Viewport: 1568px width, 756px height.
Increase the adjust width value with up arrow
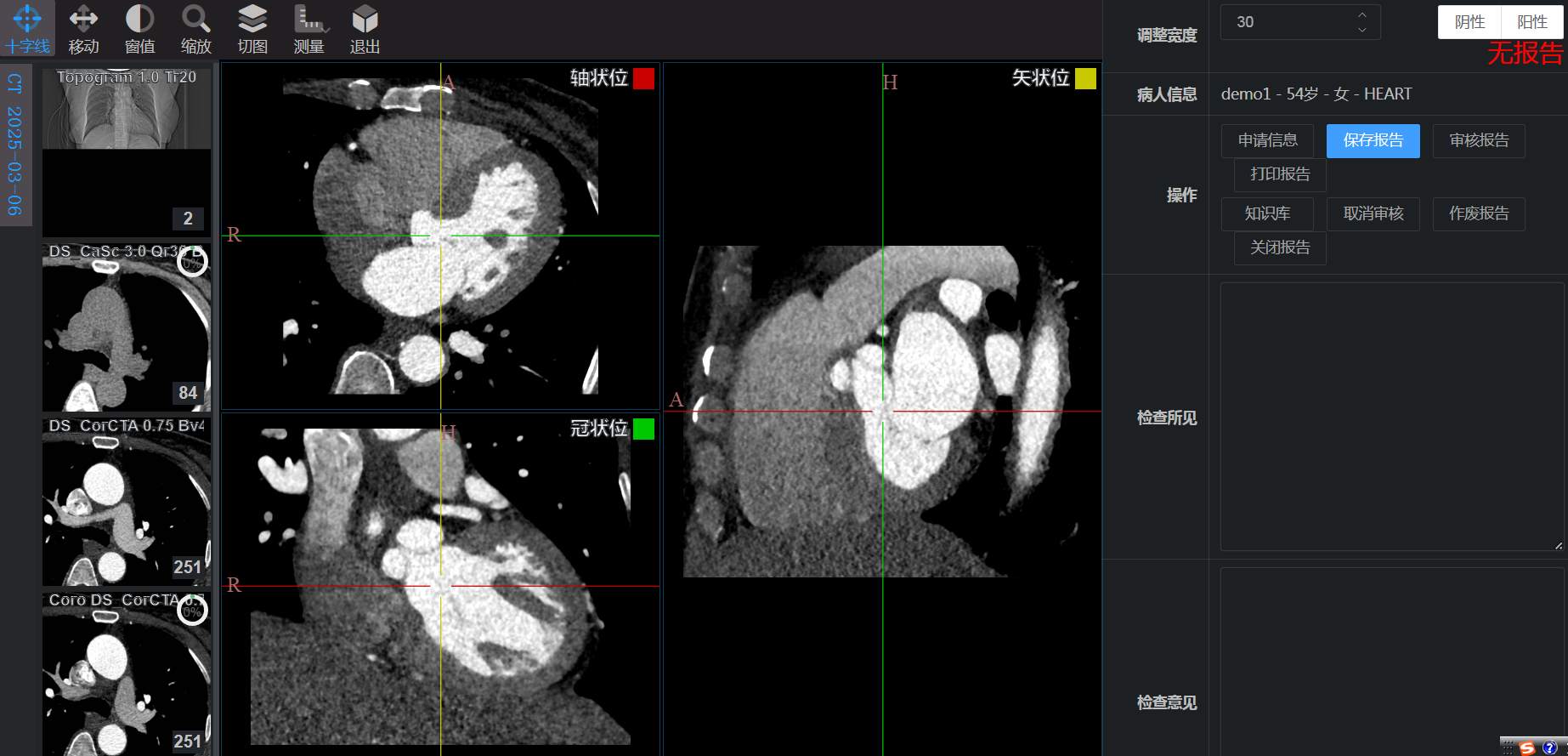pyautogui.click(x=1362, y=14)
